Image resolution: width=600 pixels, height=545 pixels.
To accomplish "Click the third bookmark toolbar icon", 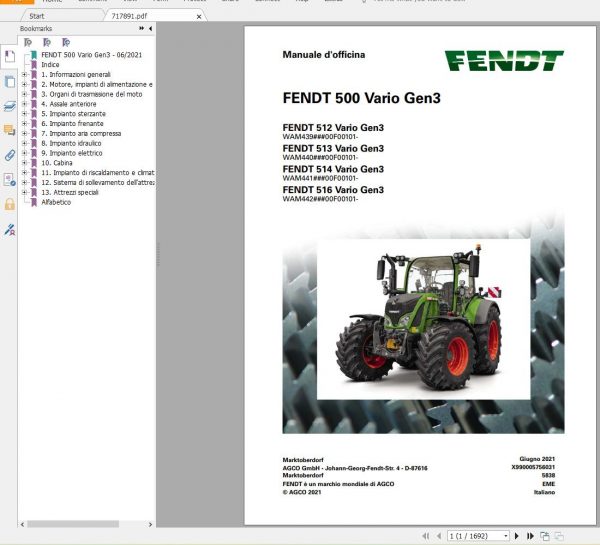I will click(66, 42).
